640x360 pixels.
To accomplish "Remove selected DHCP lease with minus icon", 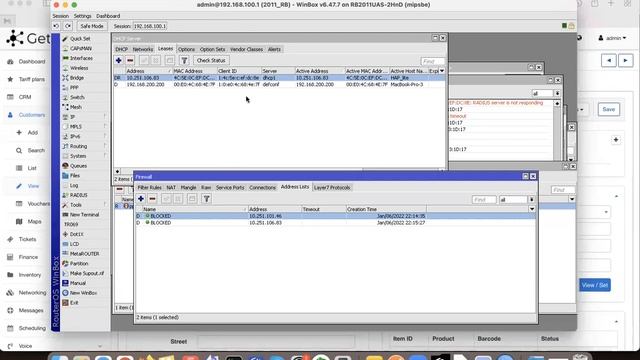I will (130, 60).
